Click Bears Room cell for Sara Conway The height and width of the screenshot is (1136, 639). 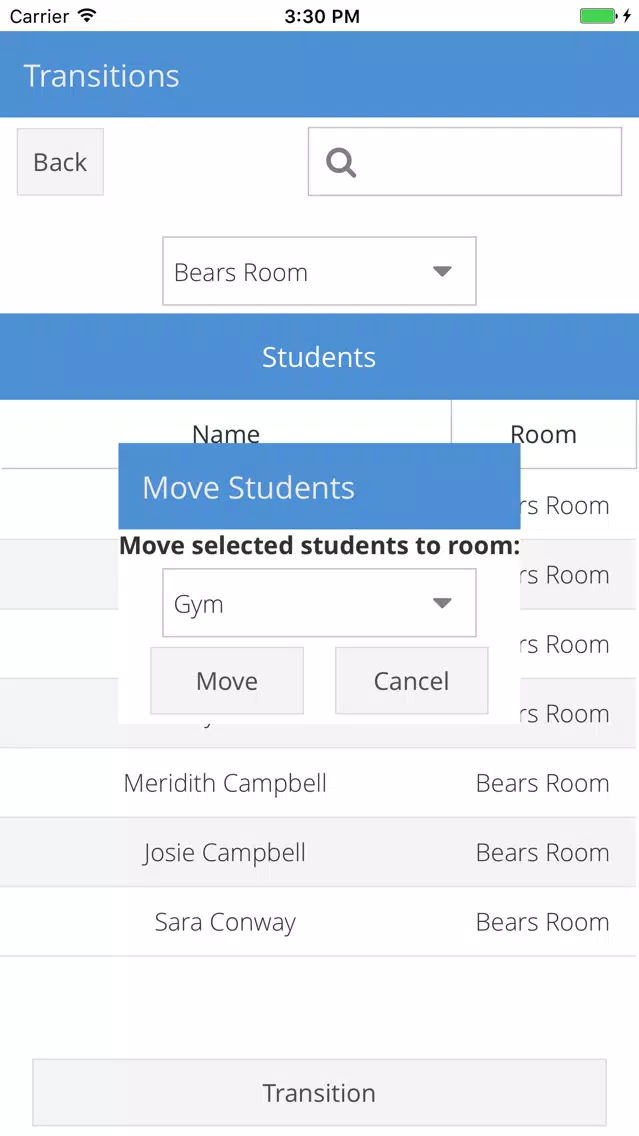click(543, 922)
